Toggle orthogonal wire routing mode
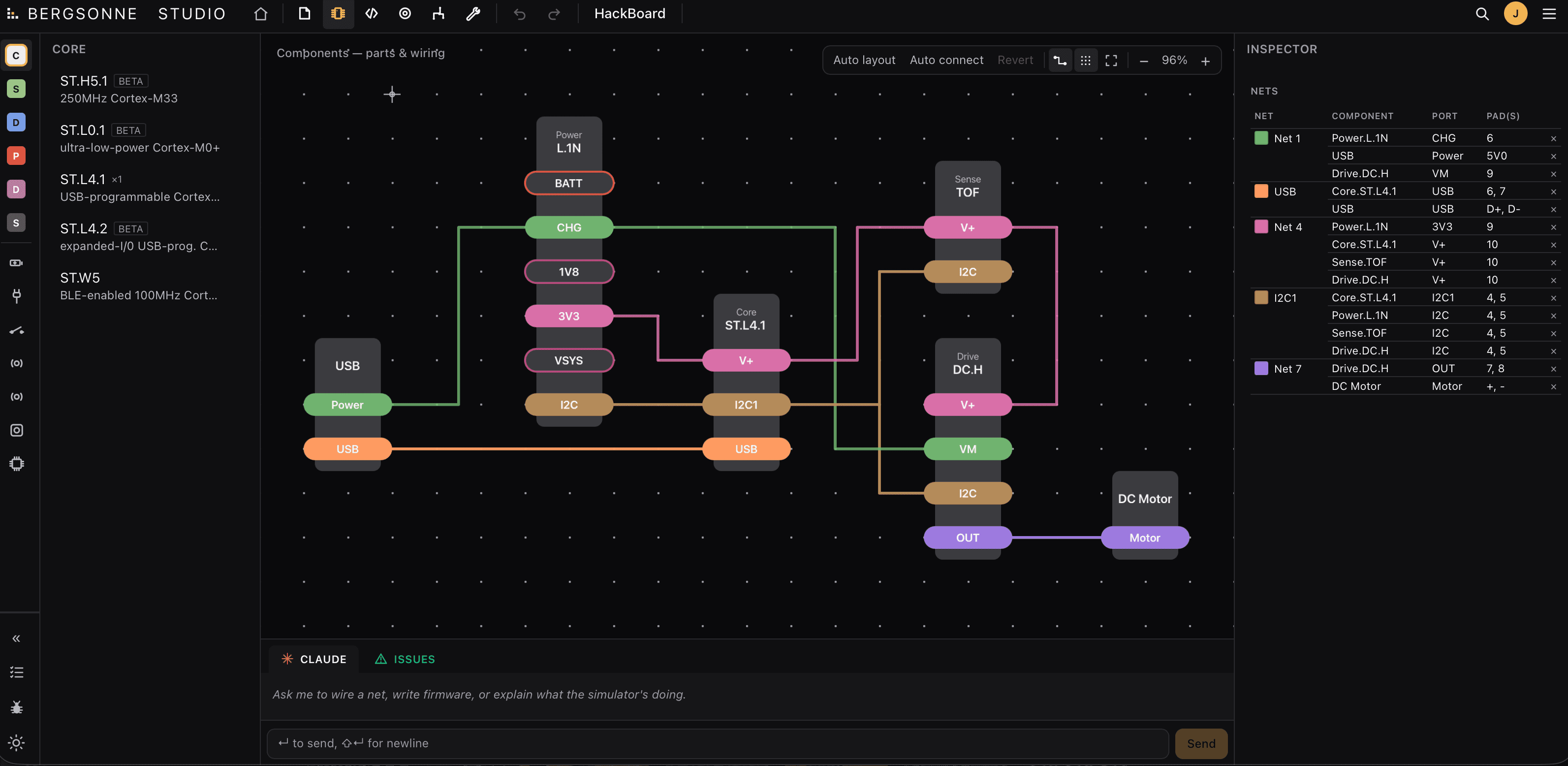This screenshot has width=1568, height=766. click(1060, 60)
